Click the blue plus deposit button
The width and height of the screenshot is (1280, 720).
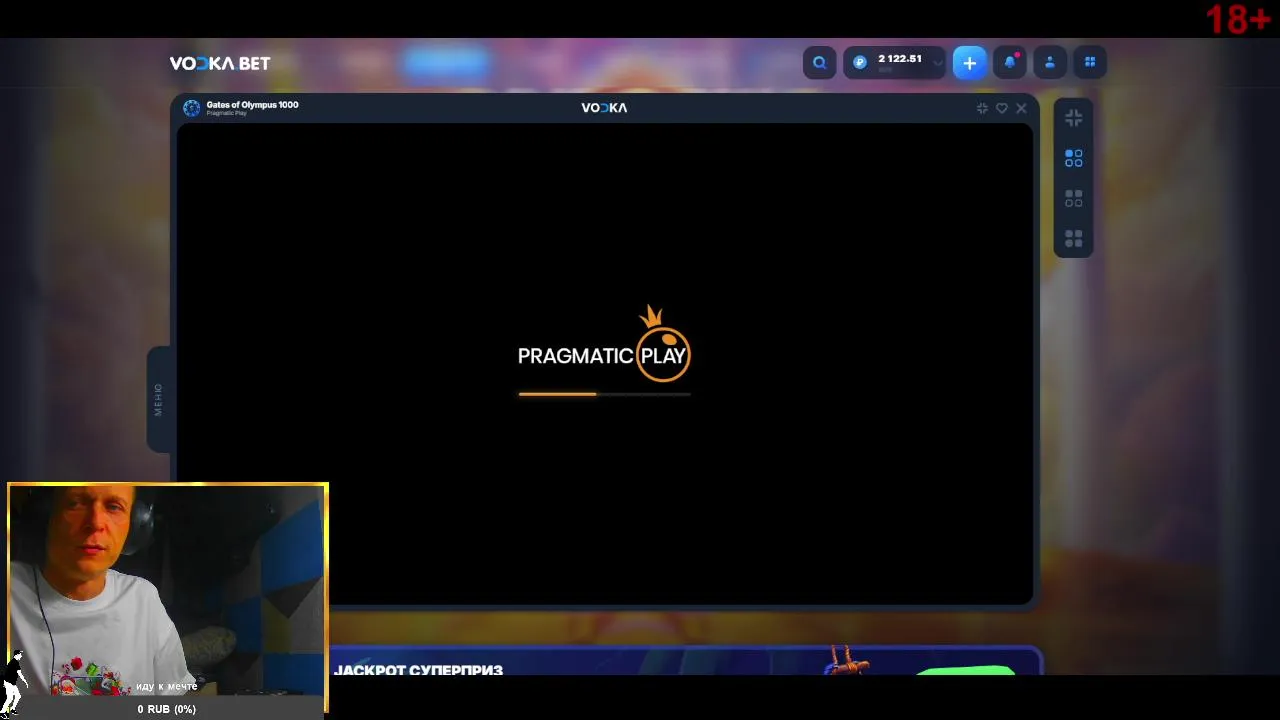point(969,63)
